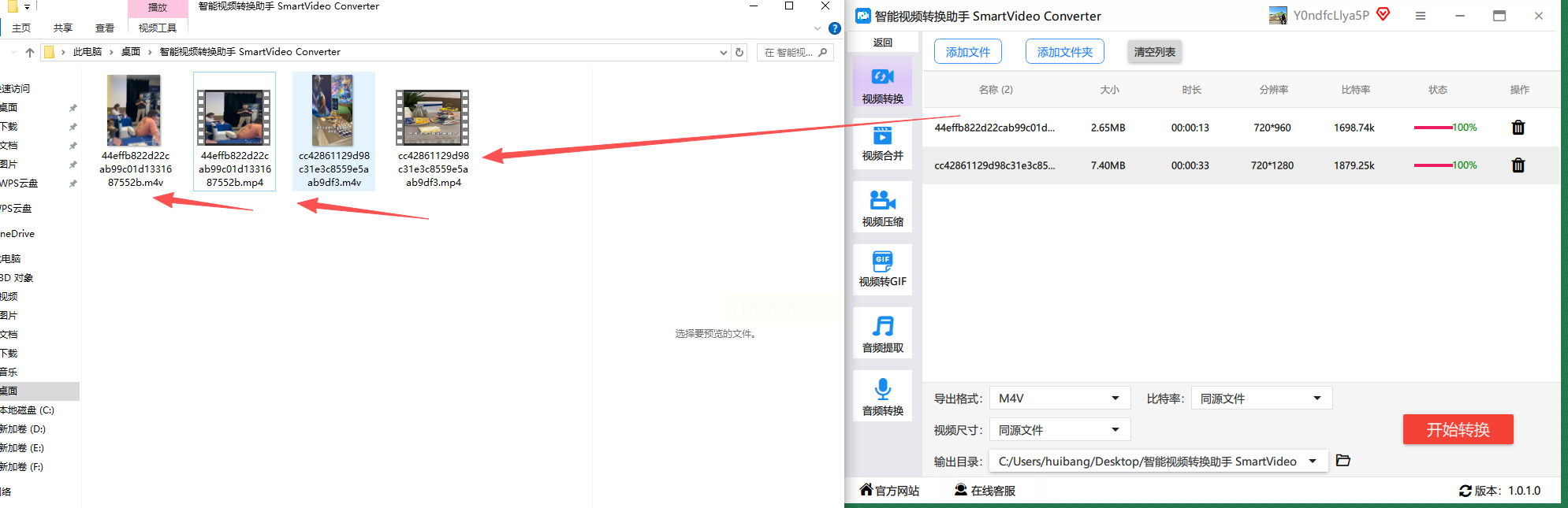Image resolution: width=1568 pixels, height=508 pixels.
Task: Open output folder via folder icon
Action: point(1343,461)
